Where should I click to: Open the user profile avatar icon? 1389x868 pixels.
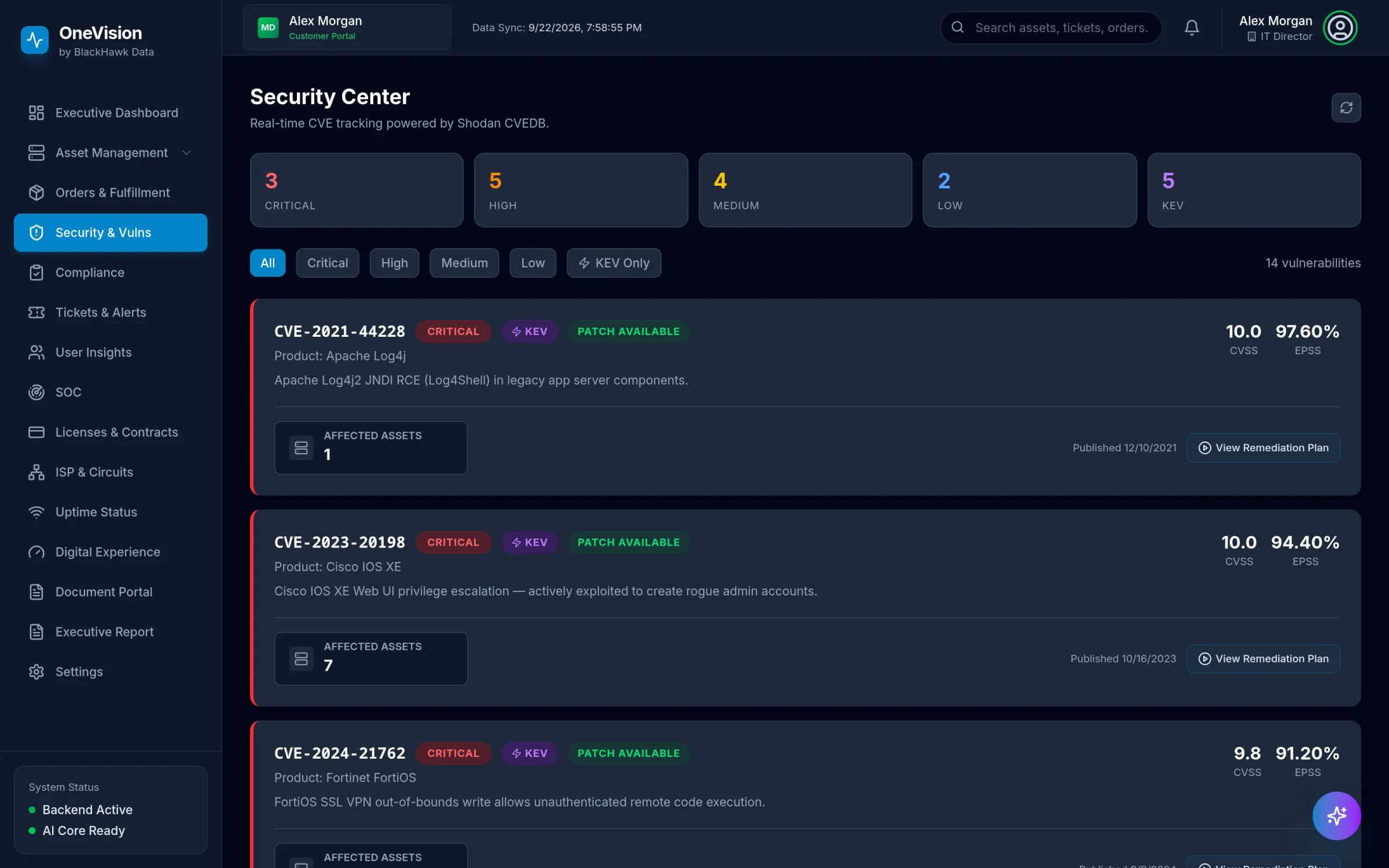tap(1340, 28)
